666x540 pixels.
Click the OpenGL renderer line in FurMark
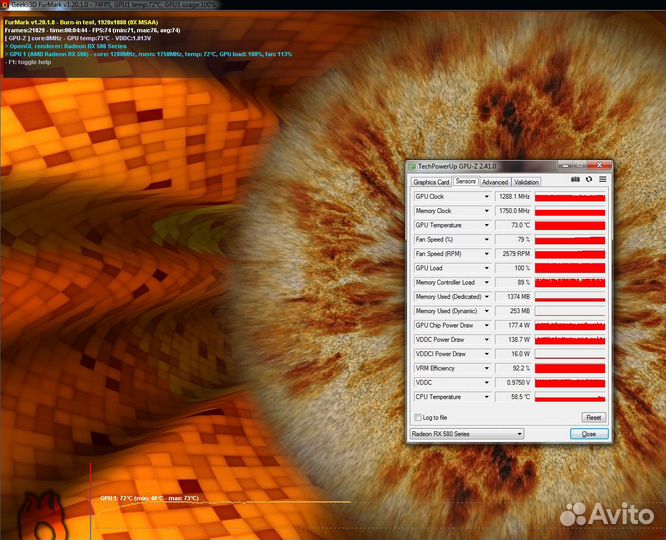click(x=66, y=46)
